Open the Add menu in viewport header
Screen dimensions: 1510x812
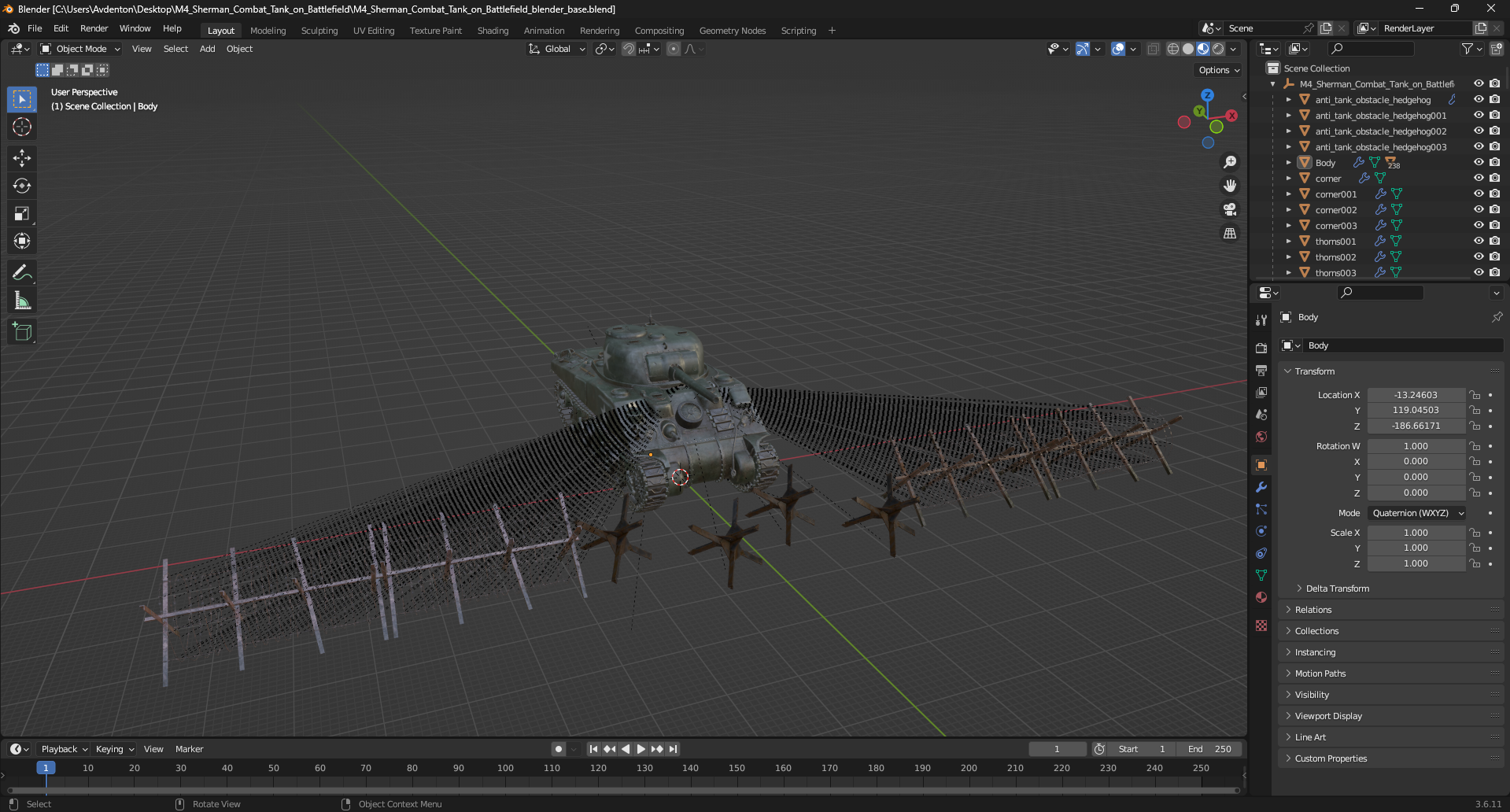[x=207, y=49]
